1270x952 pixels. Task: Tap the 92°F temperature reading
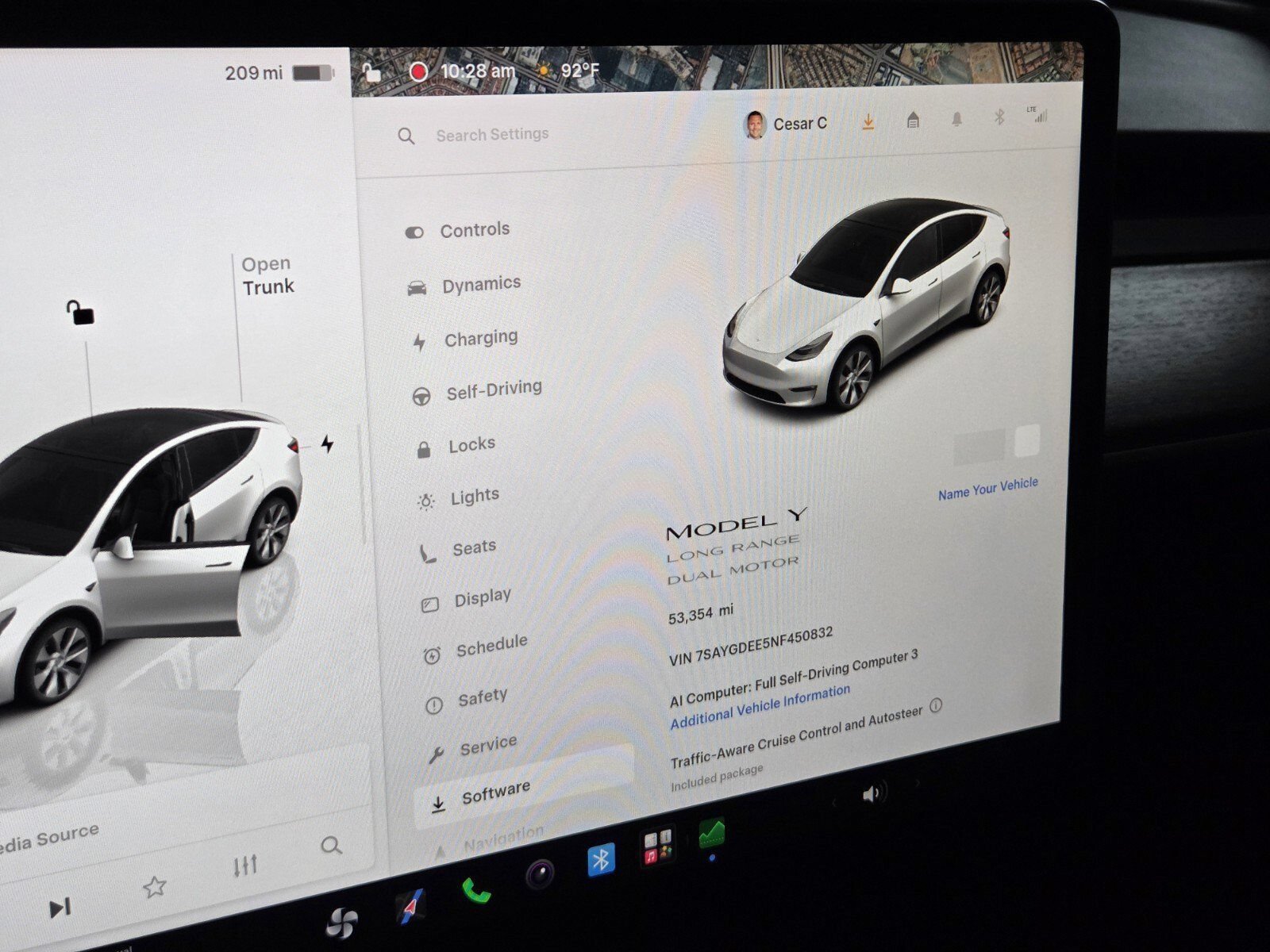click(580, 70)
